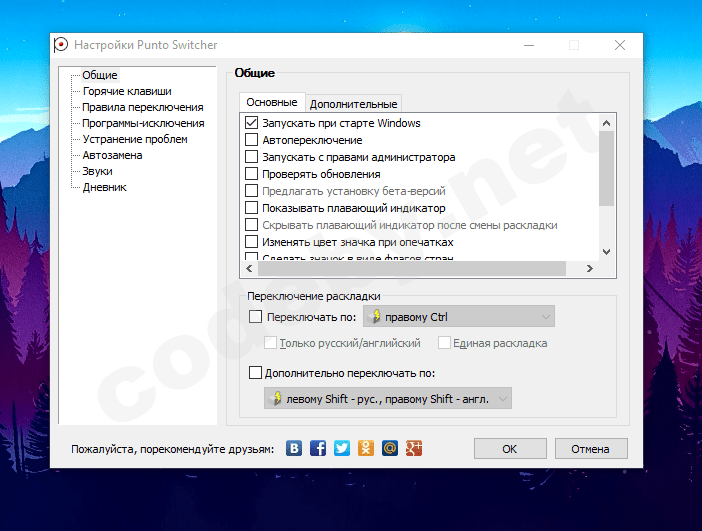The width and height of the screenshot is (702, 531).
Task: Tick the 'Единая раскладка' checkbox
Action: coord(444,343)
